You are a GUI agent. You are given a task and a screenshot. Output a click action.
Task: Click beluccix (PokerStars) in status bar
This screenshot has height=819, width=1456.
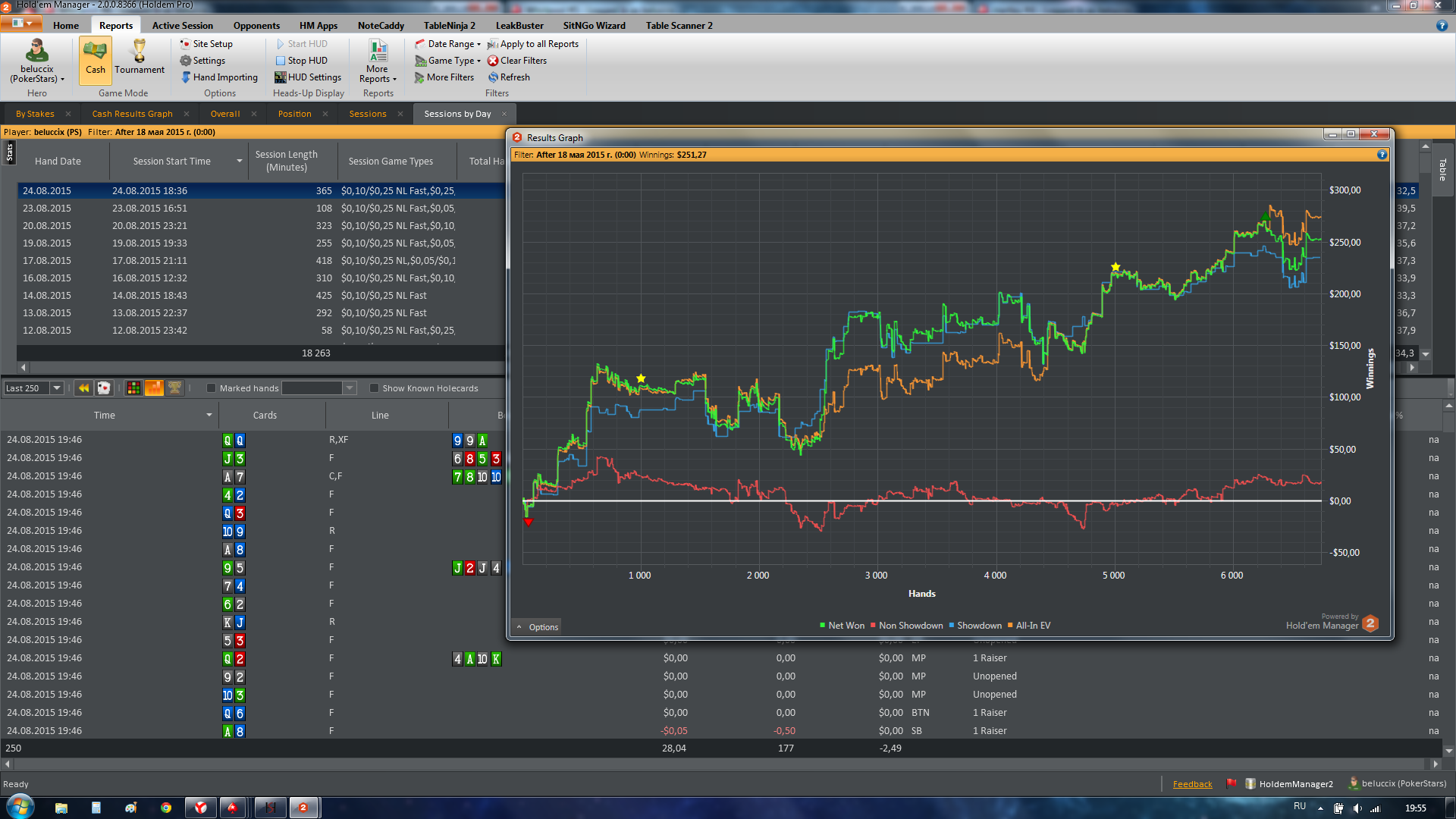[1398, 783]
